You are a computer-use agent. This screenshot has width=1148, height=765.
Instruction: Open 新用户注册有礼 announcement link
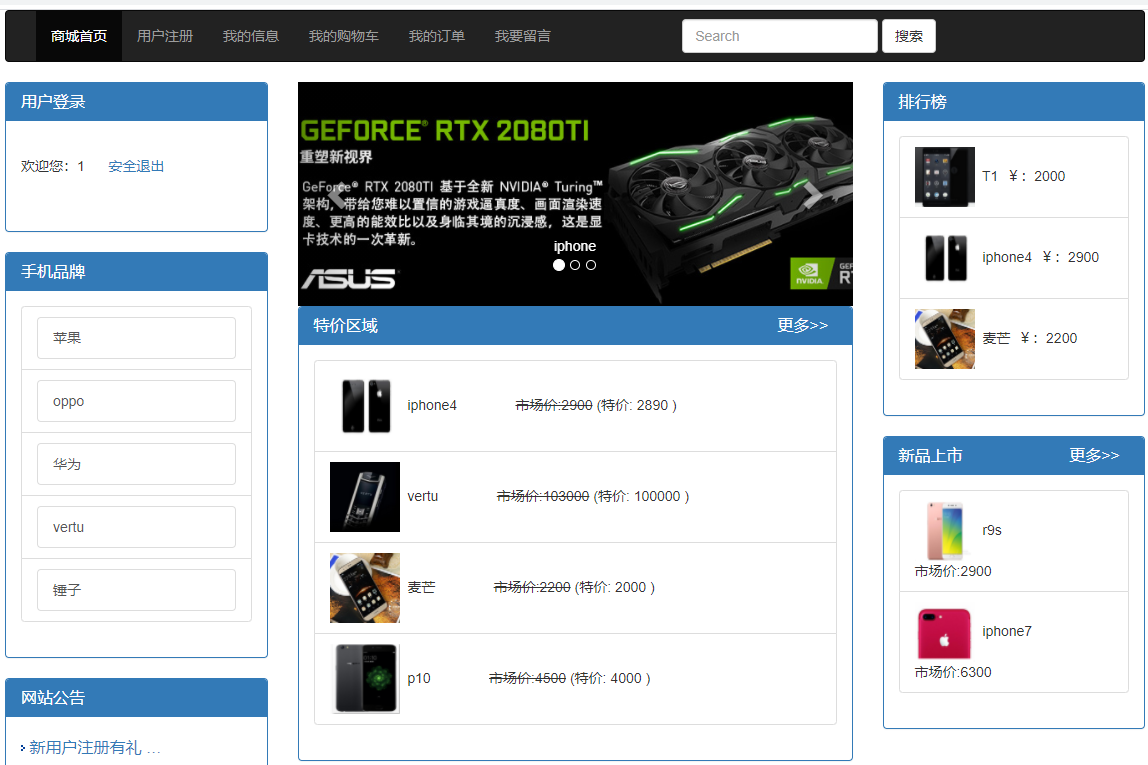[x=94, y=747]
